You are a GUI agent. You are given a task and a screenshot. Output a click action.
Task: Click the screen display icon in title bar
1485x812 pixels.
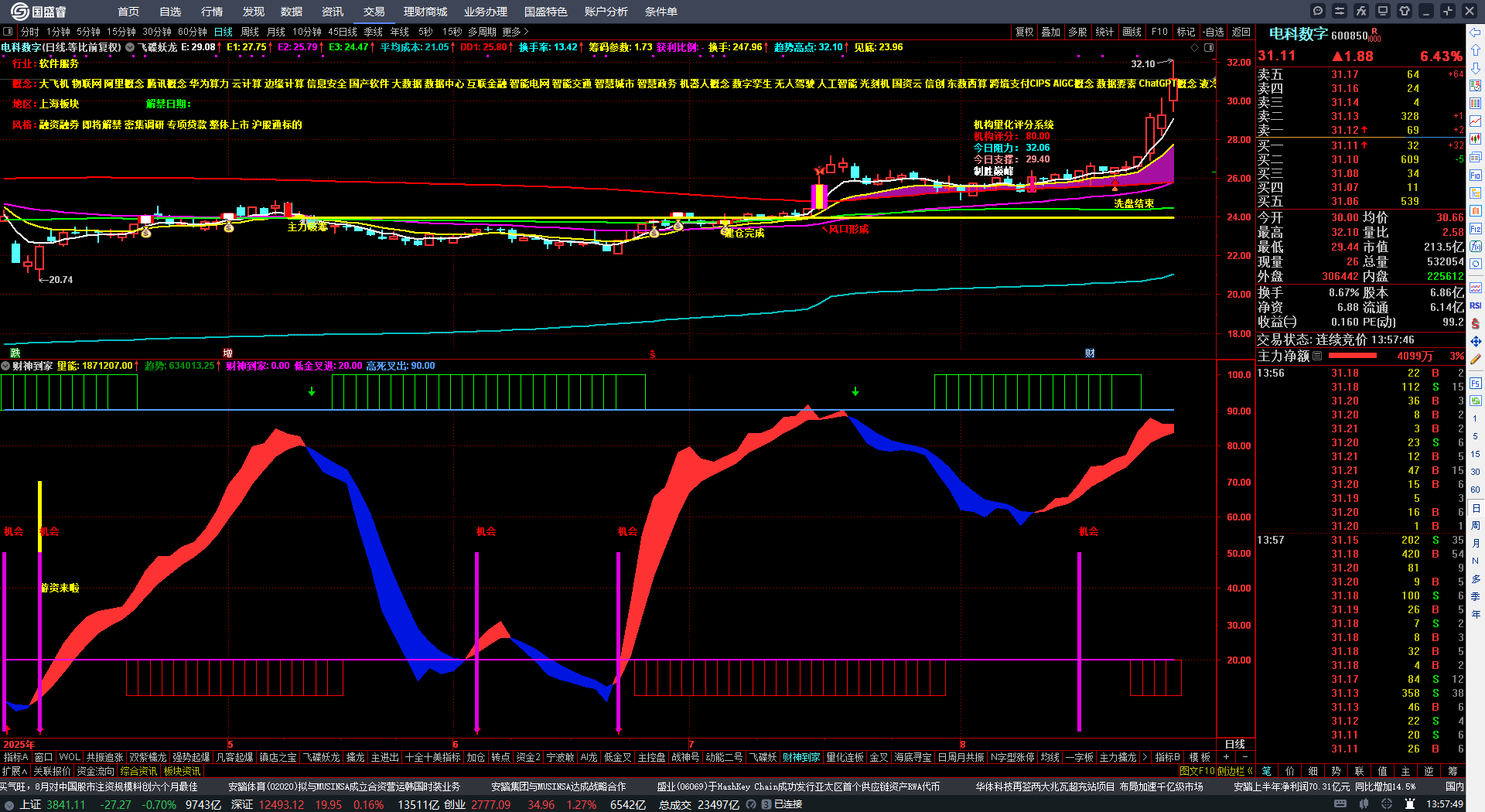pos(1383,11)
